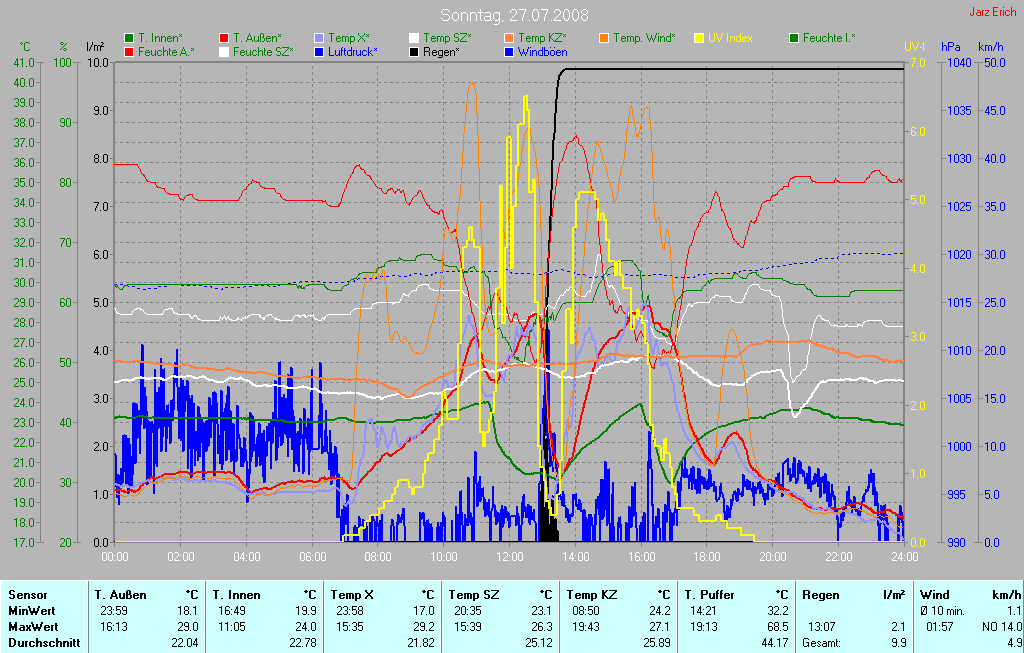Click the green Feuchte I.* legend swatch
The image size is (1024, 653).
(793, 39)
